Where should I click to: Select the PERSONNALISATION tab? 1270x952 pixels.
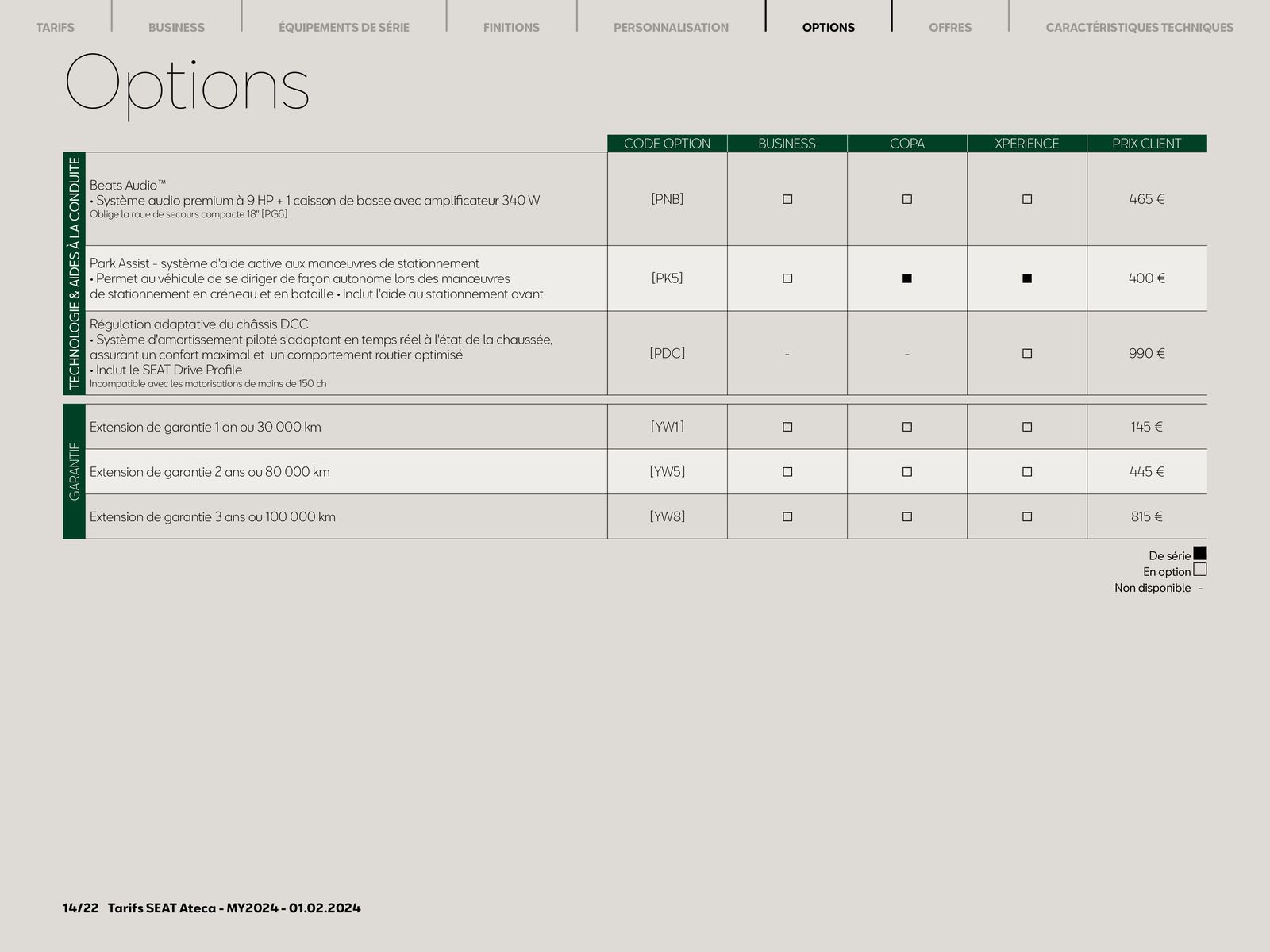coord(671,27)
